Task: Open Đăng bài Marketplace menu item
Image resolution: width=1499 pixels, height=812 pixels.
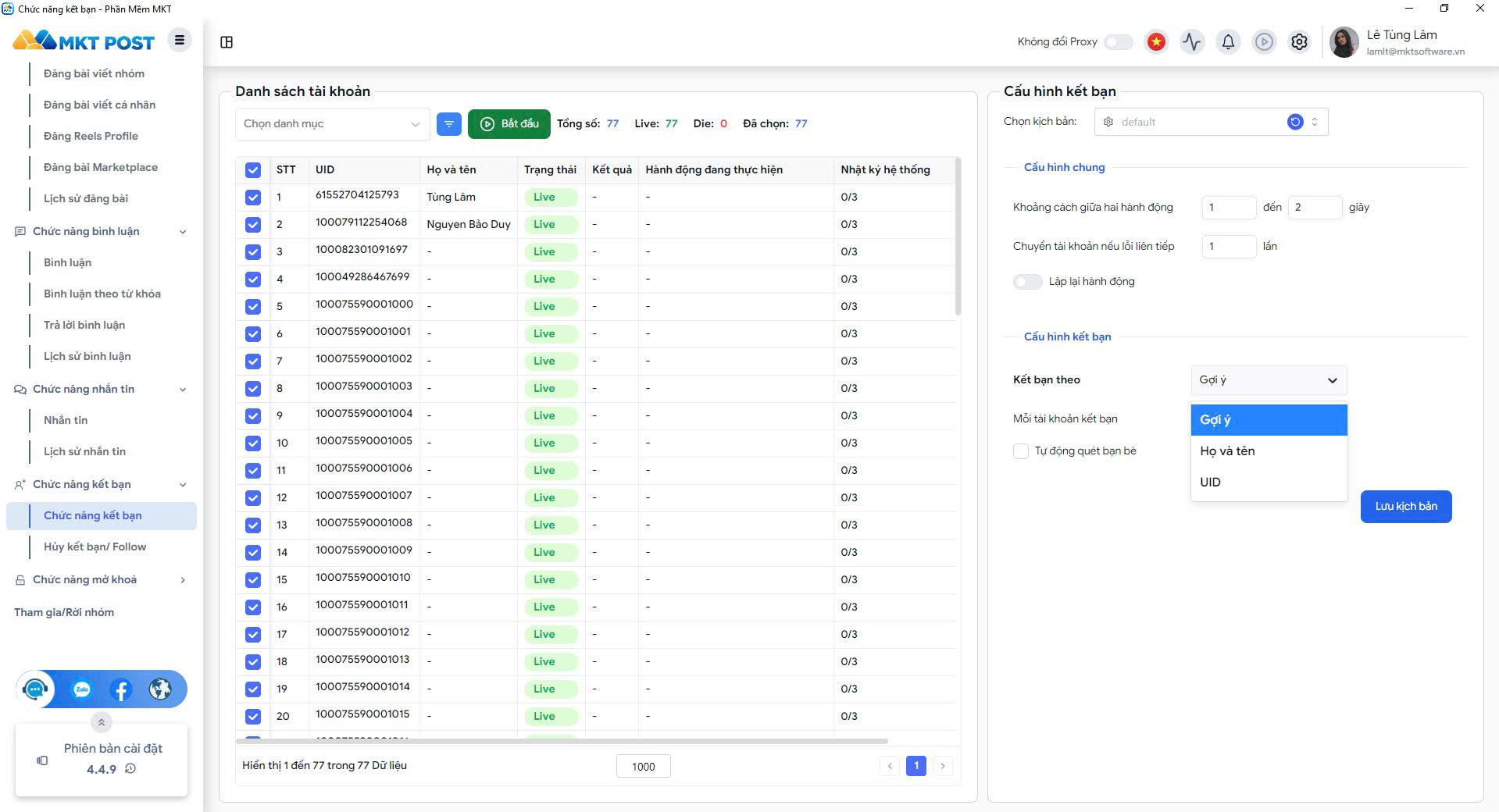Action: (x=101, y=167)
